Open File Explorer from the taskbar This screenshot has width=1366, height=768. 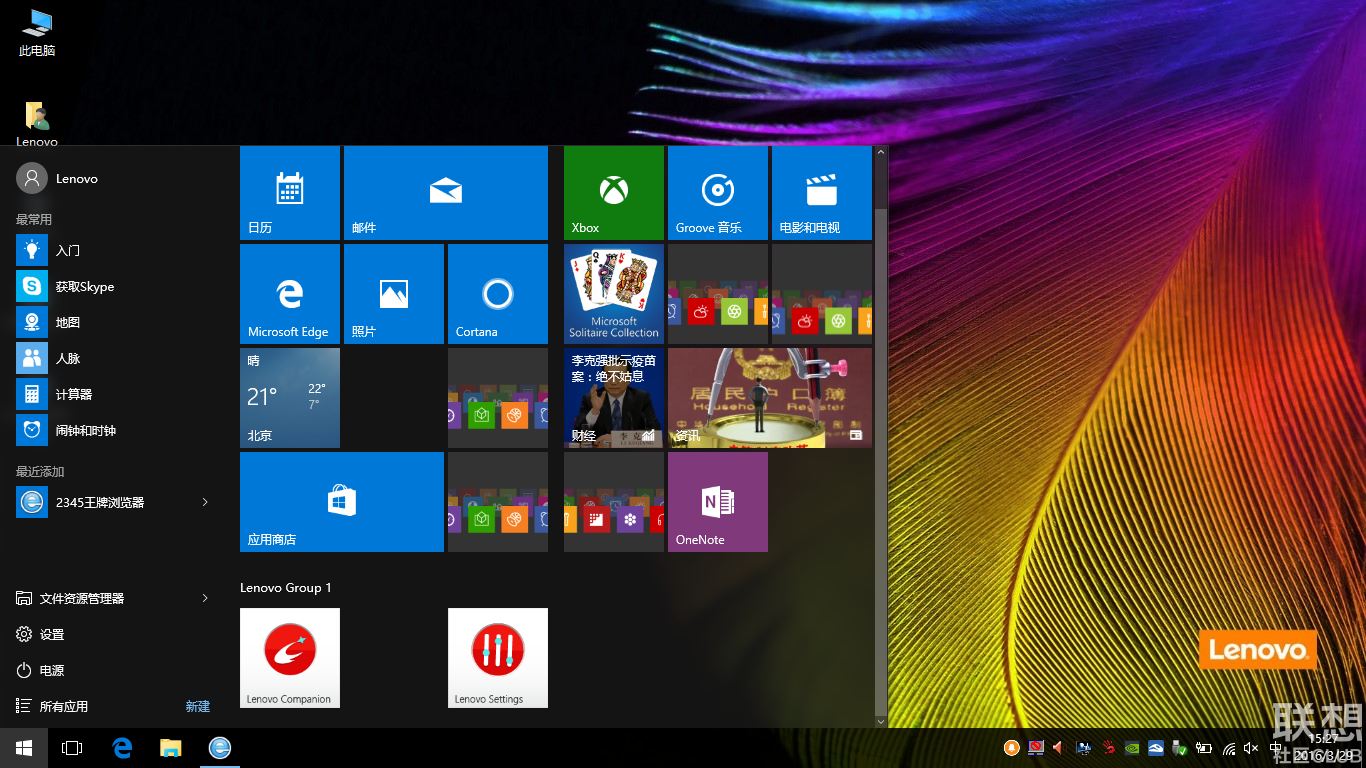pos(171,748)
